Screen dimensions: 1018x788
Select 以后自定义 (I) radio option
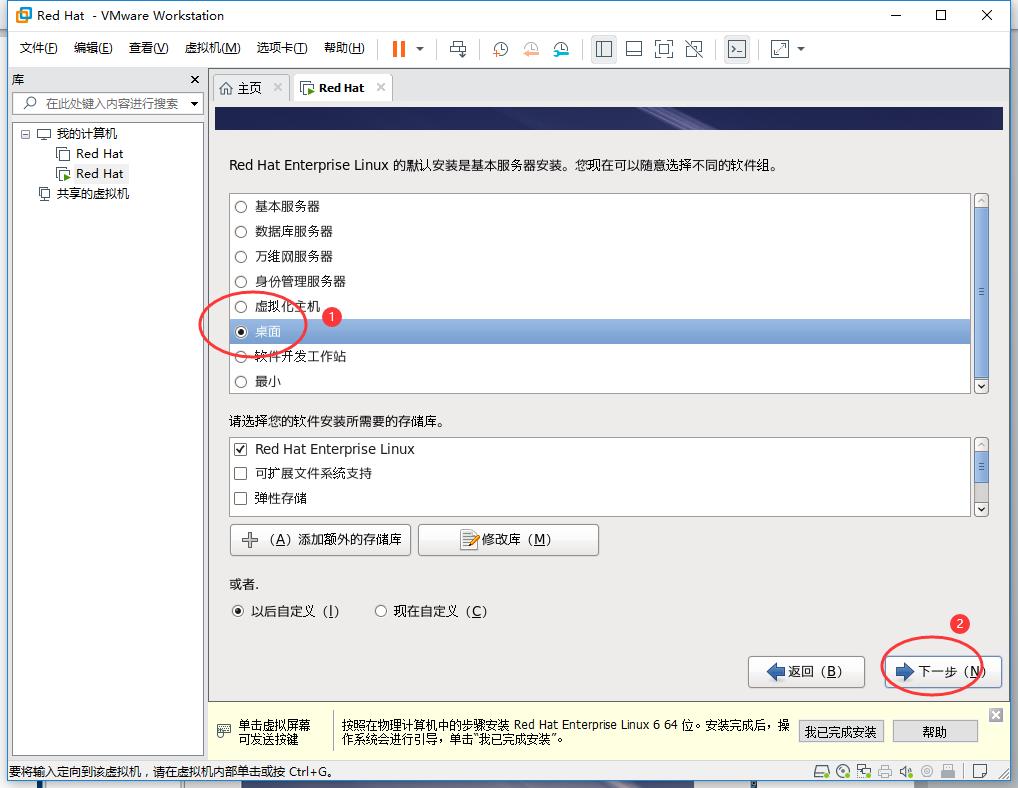[x=238, y=611]
